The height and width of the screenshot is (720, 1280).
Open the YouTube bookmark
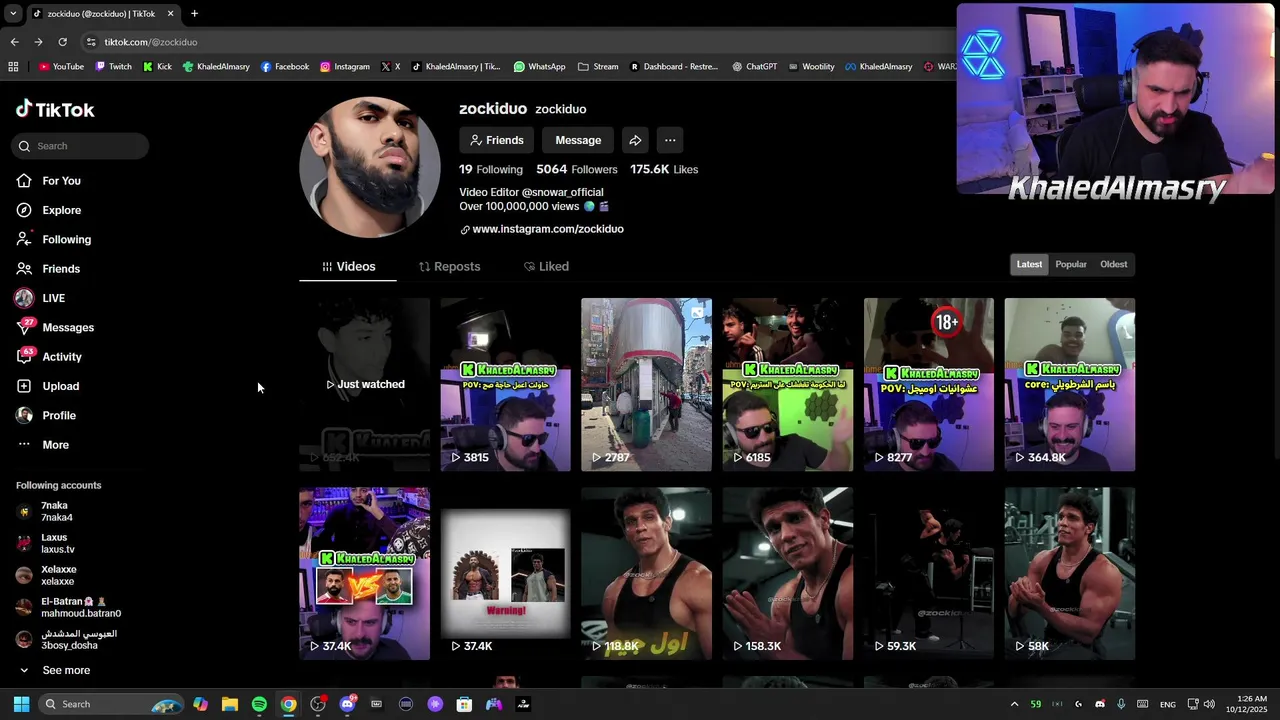[x=61, y=67]
